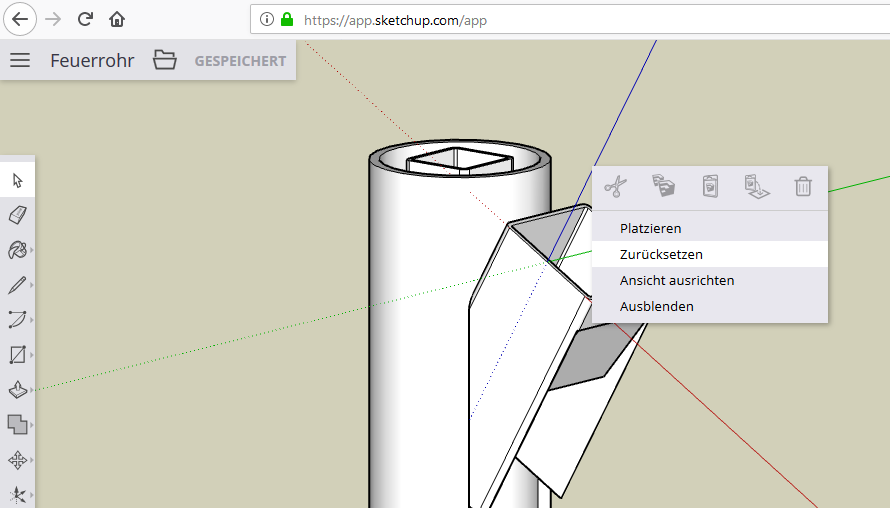Choose the Paint bucket tool

pos(17,250)
